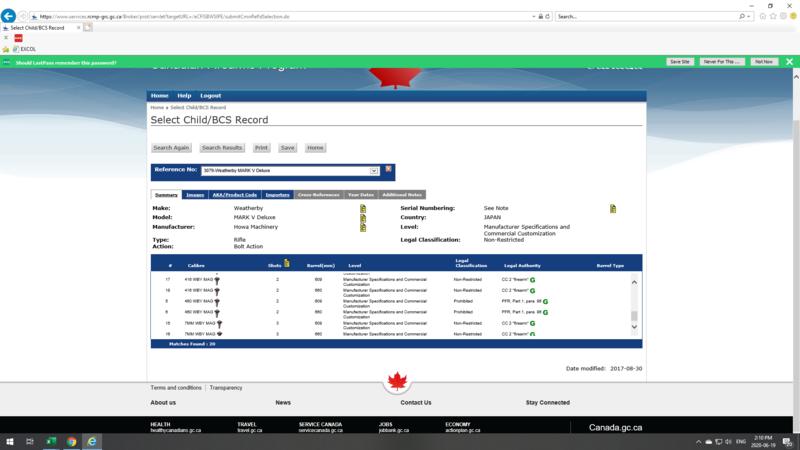Click the browser refresh icon in address bar
This screenshot has width=800, height=450.
tap(547, 16)
